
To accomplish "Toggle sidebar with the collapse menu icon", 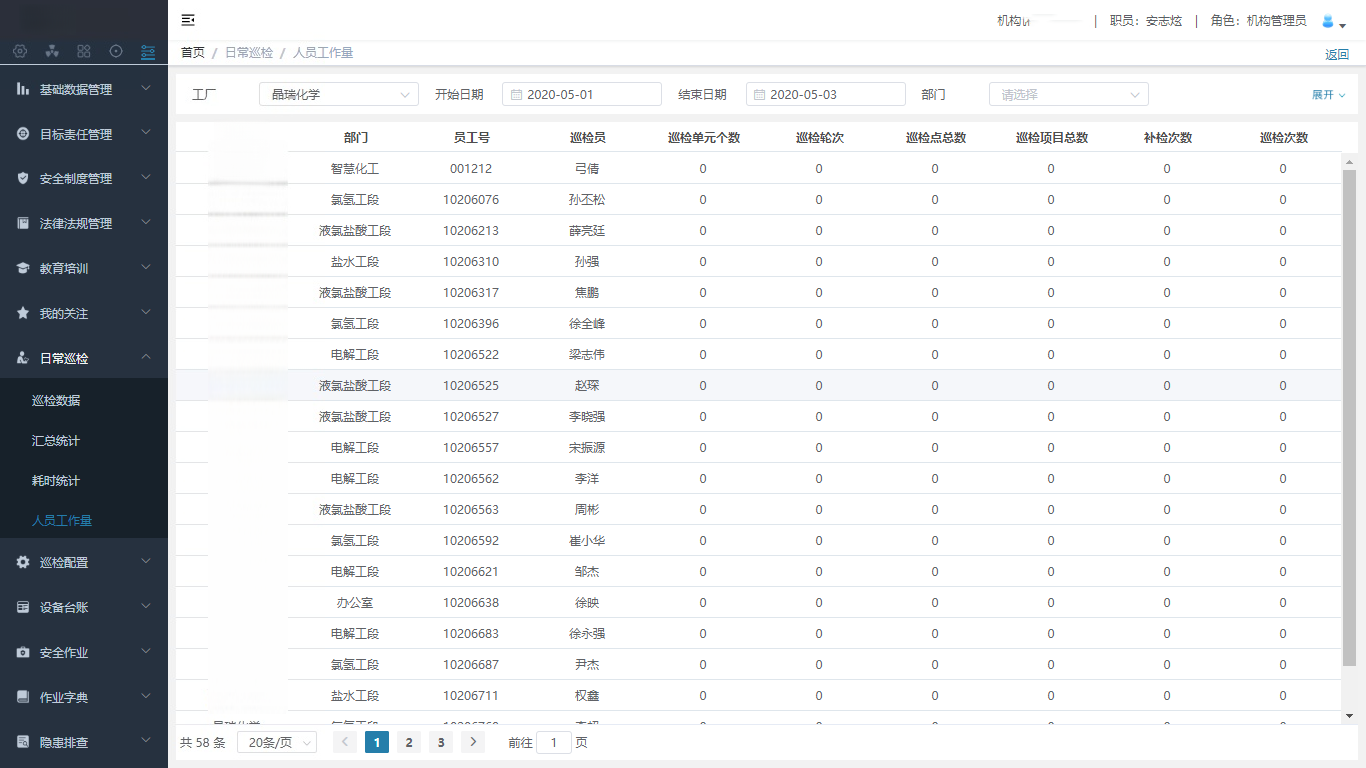I will click(x=188, y=20).
